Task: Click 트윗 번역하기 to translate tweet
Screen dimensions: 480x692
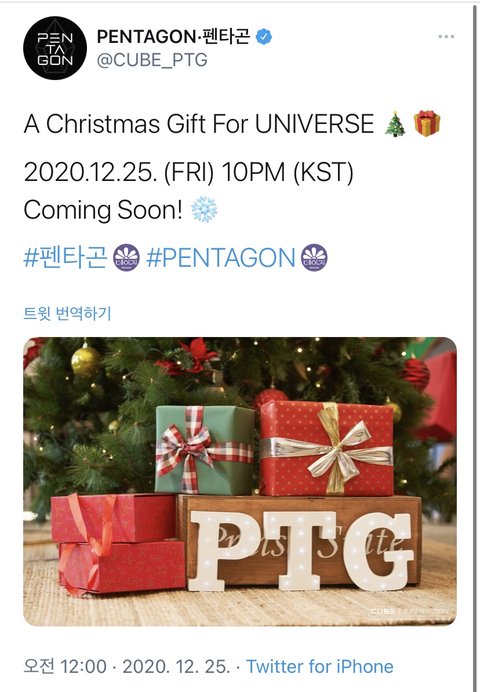Action: pos(67,313)
